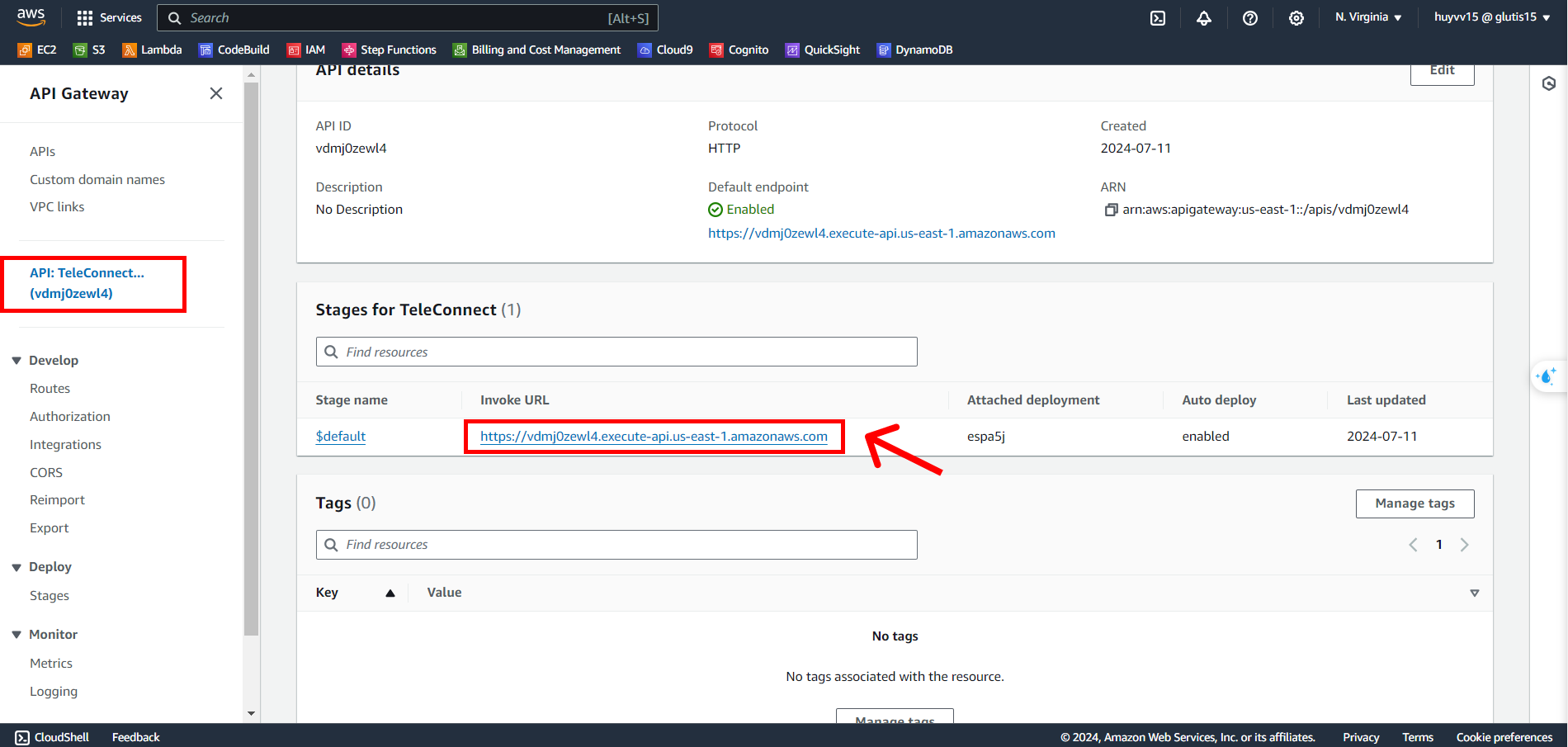Open the side info panel hexagon icon
Viewport: 1568px width, 747px height.
[x=1549, y=83]
